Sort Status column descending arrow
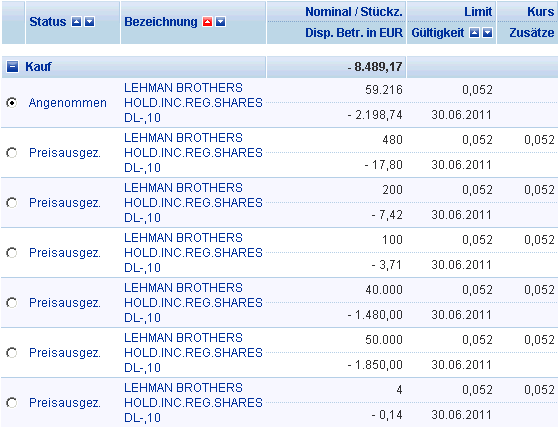The width and height of the screenshot is (558, 427). tap(90, 22)
